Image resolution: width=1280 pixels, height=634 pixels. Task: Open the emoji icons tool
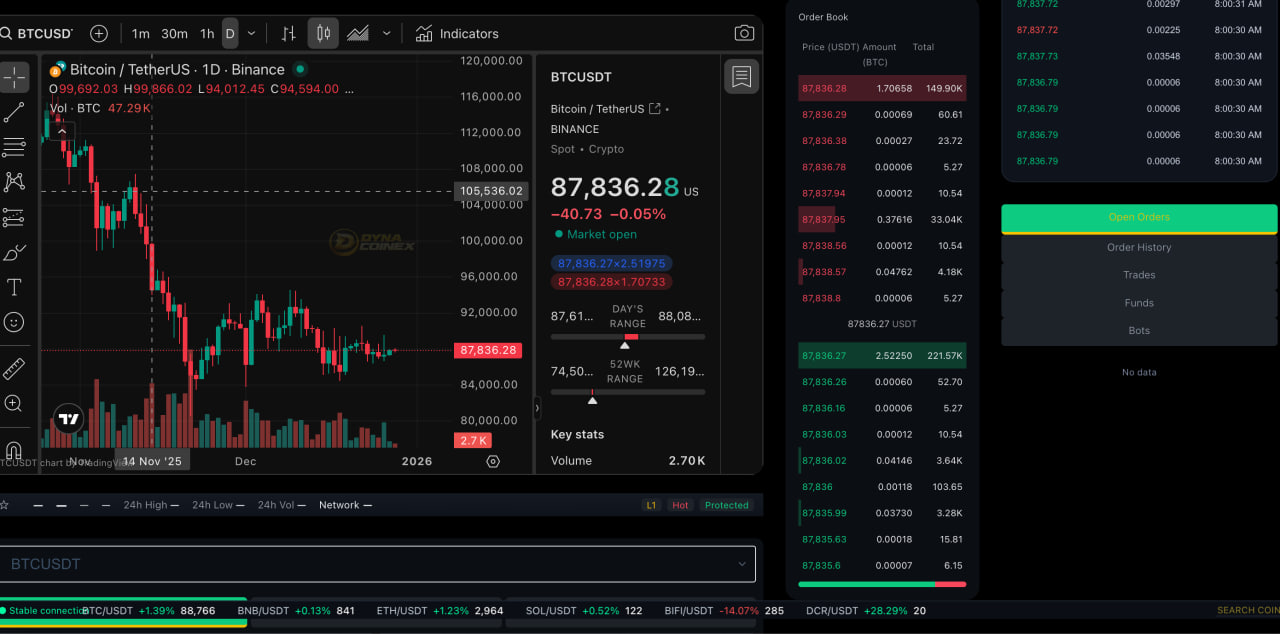[x=14, y=322]
